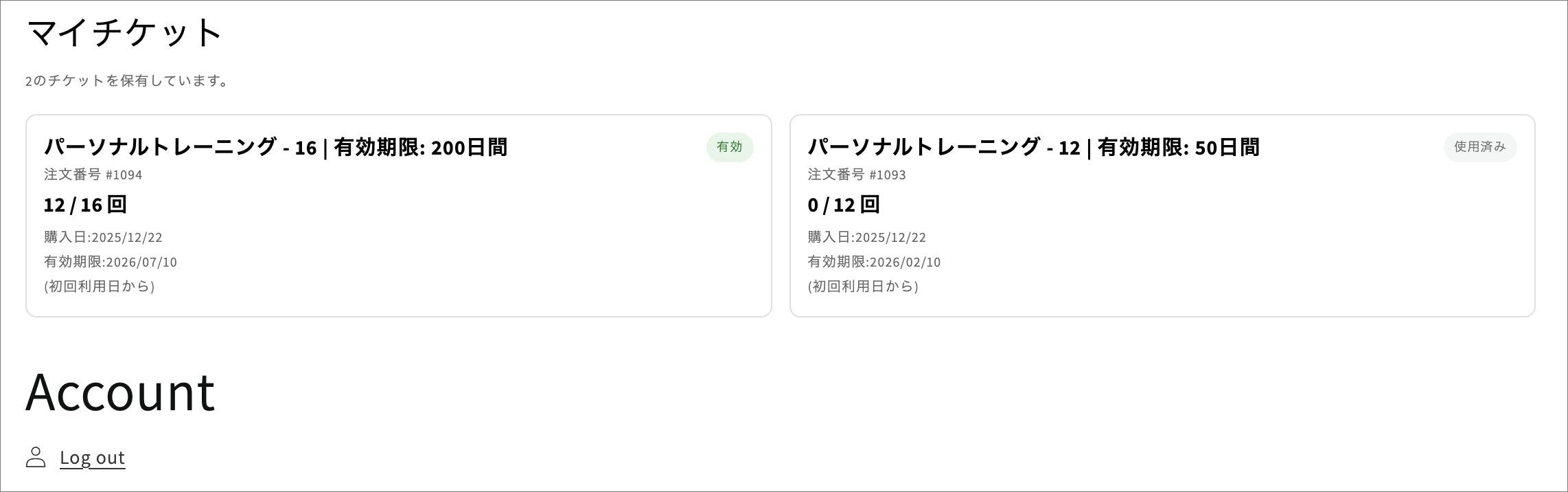The image size is (1568, 492).
Task: Select order number #1094
Action: [93, 175]
